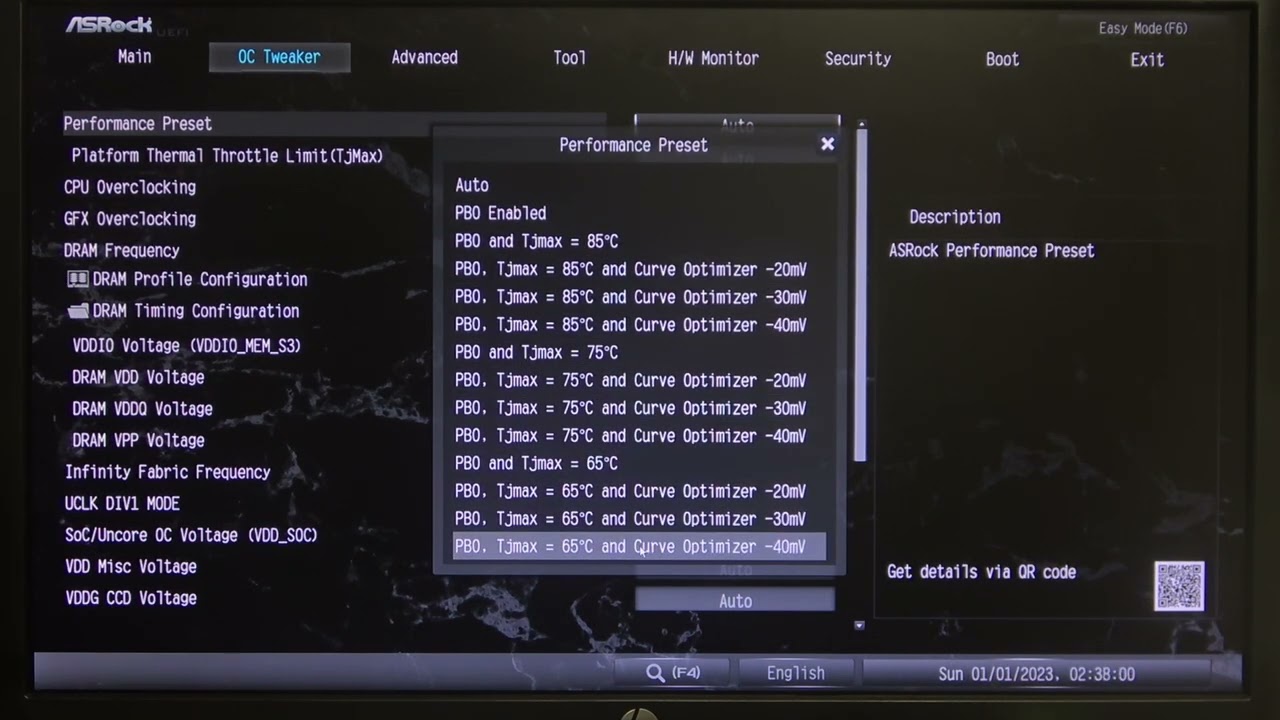Open the VDDG CCD Voltage Auto dropdown
Viewport: 1280px width, 720px height.
735,601
